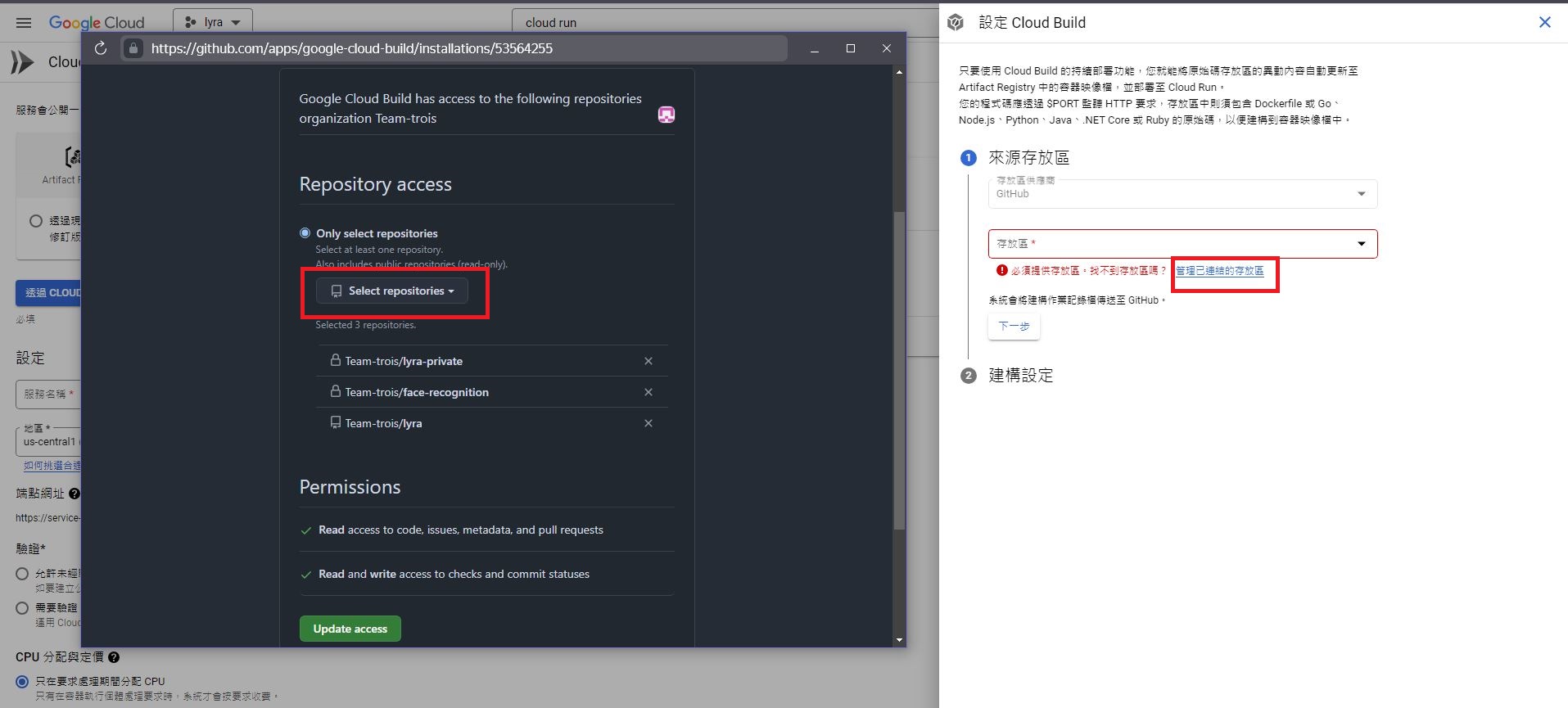
Task: Remove Team-trois/lyra from selected repositories
Action: 648,423
